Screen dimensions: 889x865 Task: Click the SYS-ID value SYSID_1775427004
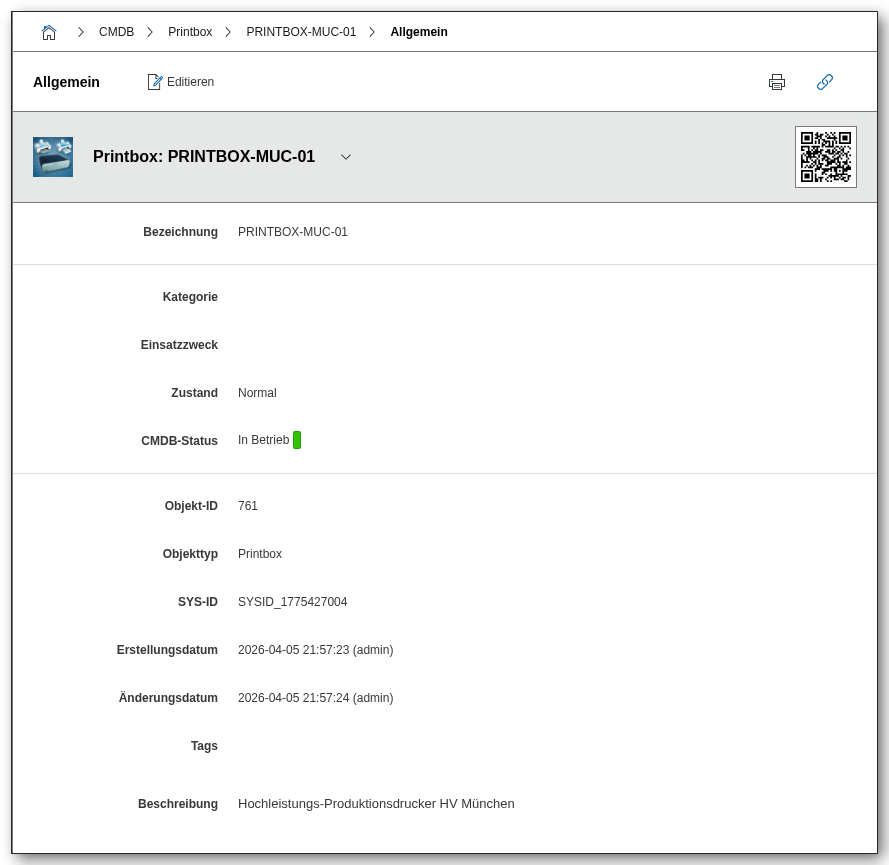pyautogui.click(x=292, y=602)
